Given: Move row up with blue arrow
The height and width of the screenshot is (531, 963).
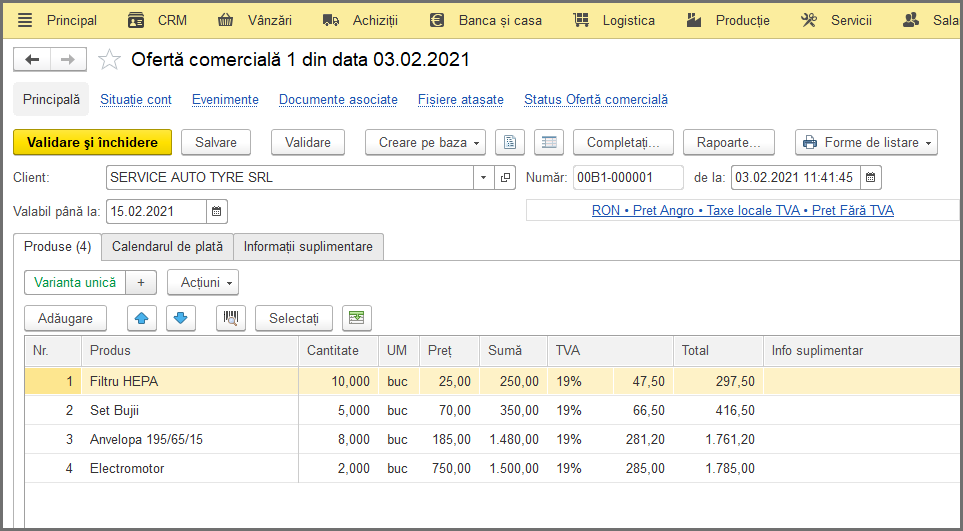Looking at the screenshot, I should [x=142, y=318].
